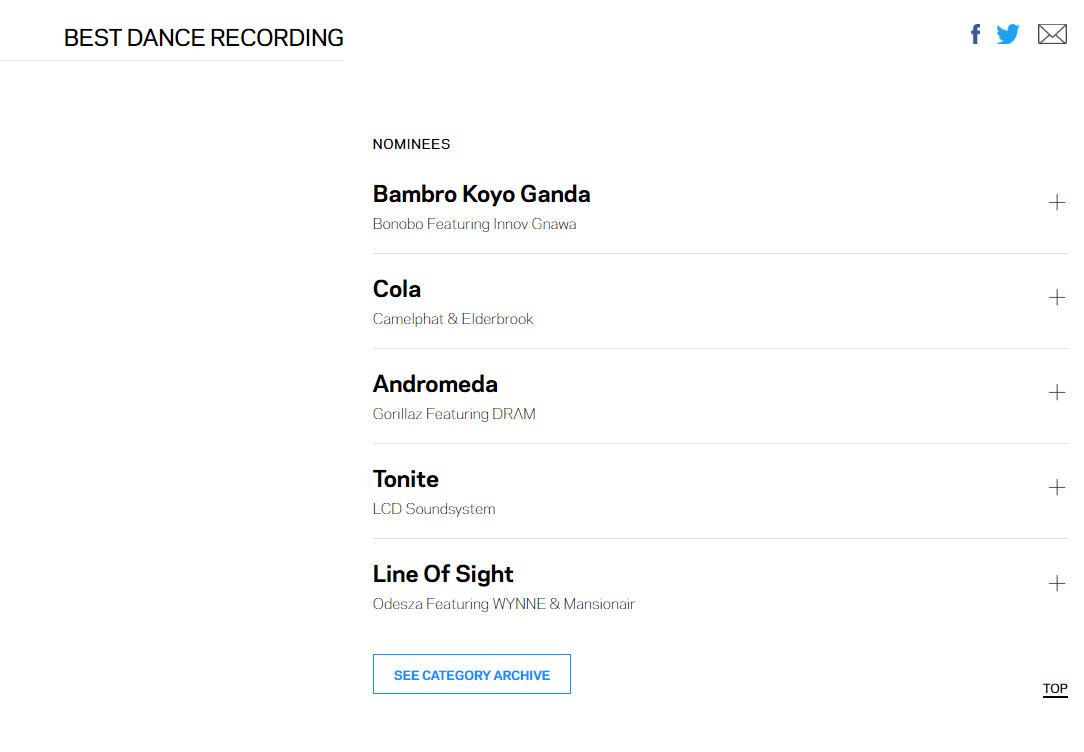Open Bambro Koyo Ganda title
The image size is (1084, 752).
481,194
